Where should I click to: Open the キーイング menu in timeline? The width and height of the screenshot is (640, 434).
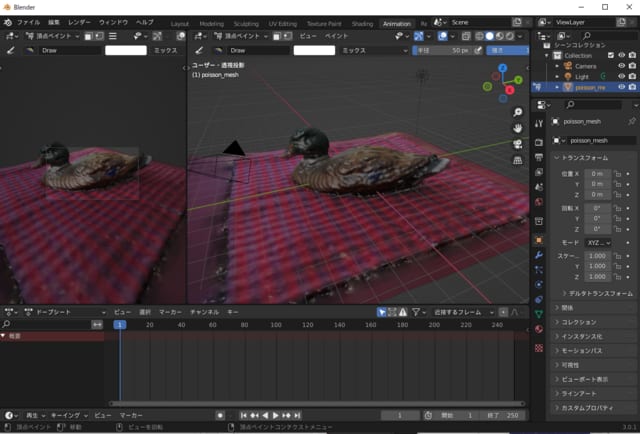tap(66, 415)
